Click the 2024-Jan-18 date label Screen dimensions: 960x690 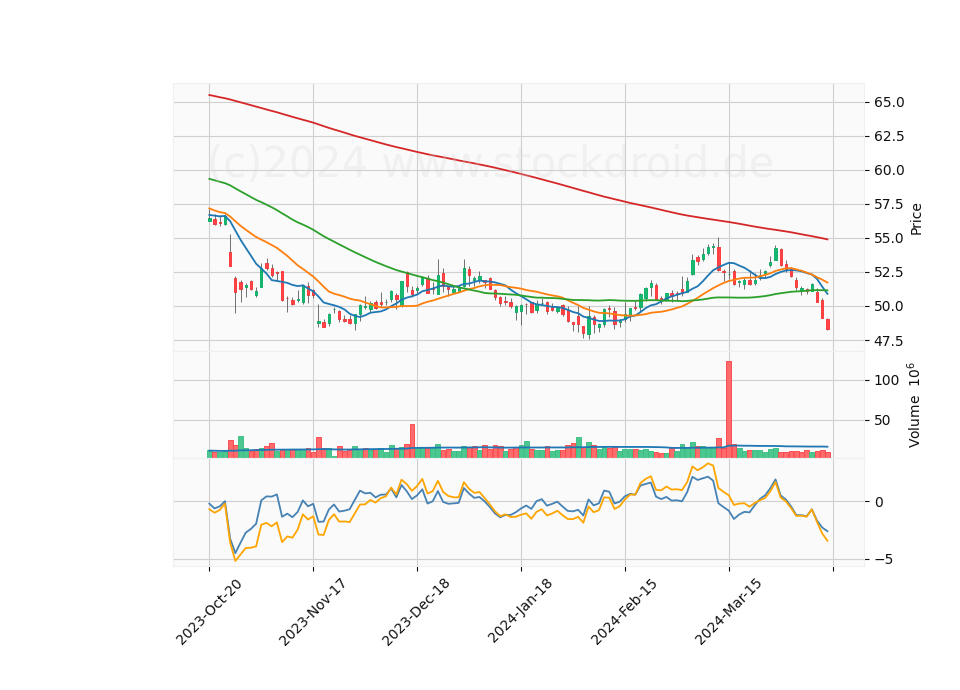tap(520, 610)
